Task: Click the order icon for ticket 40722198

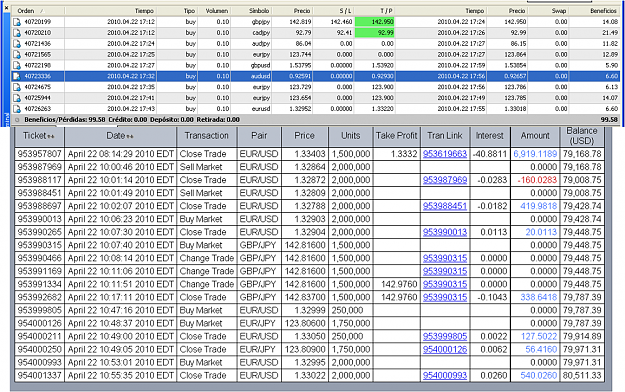Action: [x=17, y=65]
